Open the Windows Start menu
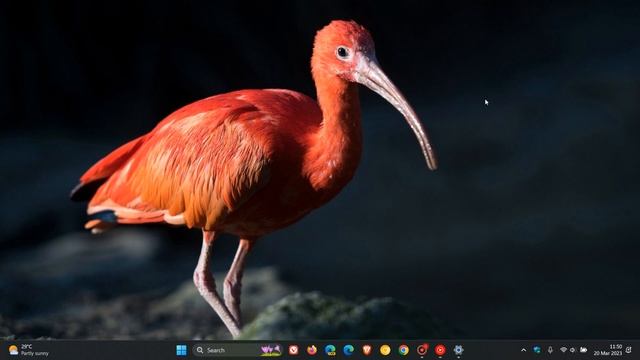This screenshot has height=360, width=640. pyautogui.click(x=181, y=350)
